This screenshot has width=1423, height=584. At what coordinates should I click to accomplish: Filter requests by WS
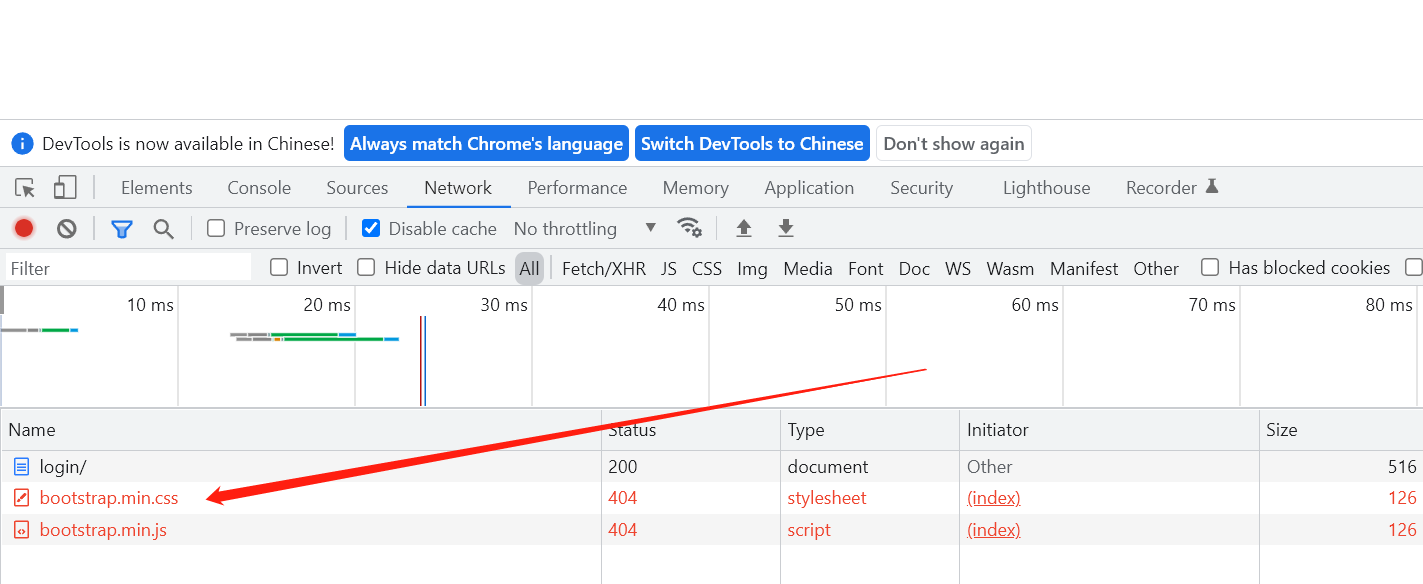[958, 268]
